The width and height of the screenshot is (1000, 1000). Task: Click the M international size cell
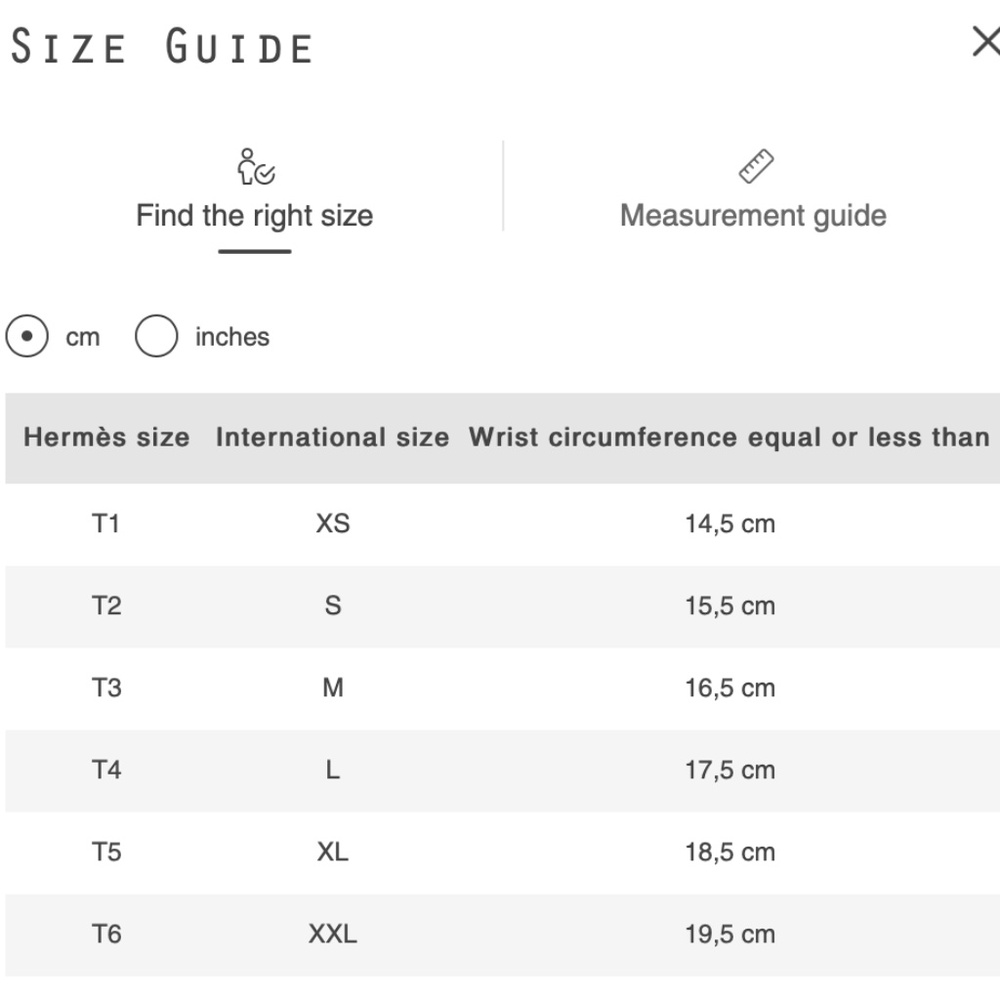tap(333, 688)
